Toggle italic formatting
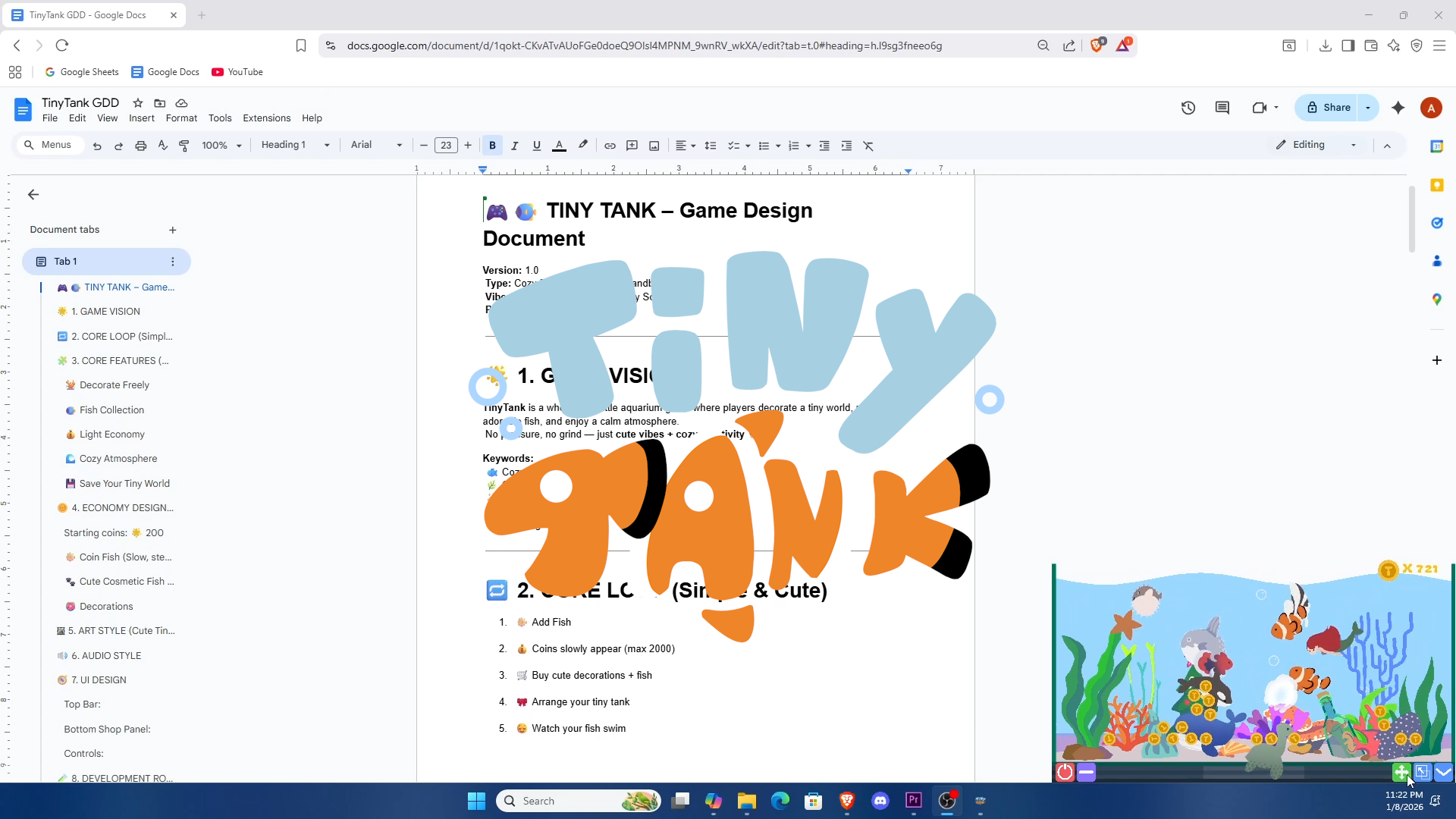Viewport: 1456px width, 819px height. pyautogui.click(x=514, y=146)
